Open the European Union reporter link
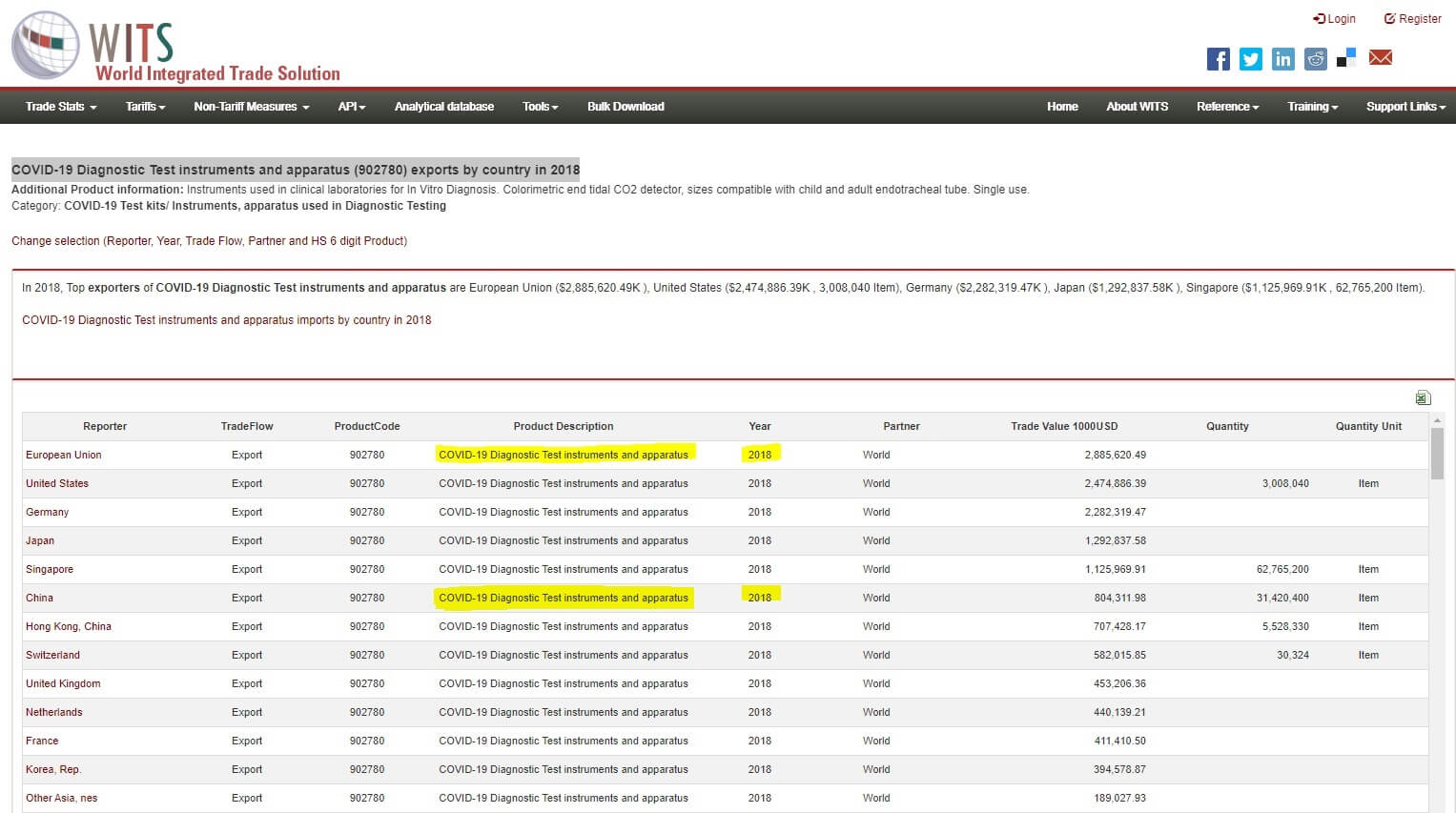This screenshot has height=813, width=1456. pos(63,455)
